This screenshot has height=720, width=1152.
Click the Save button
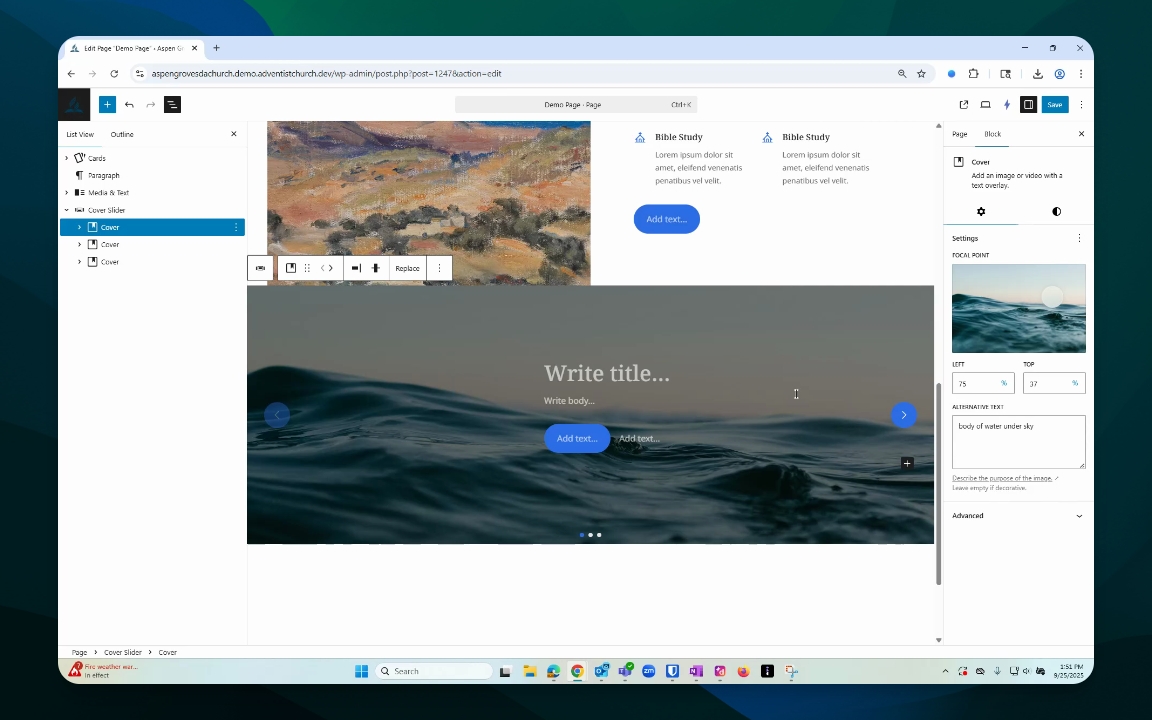(1054, 104)
